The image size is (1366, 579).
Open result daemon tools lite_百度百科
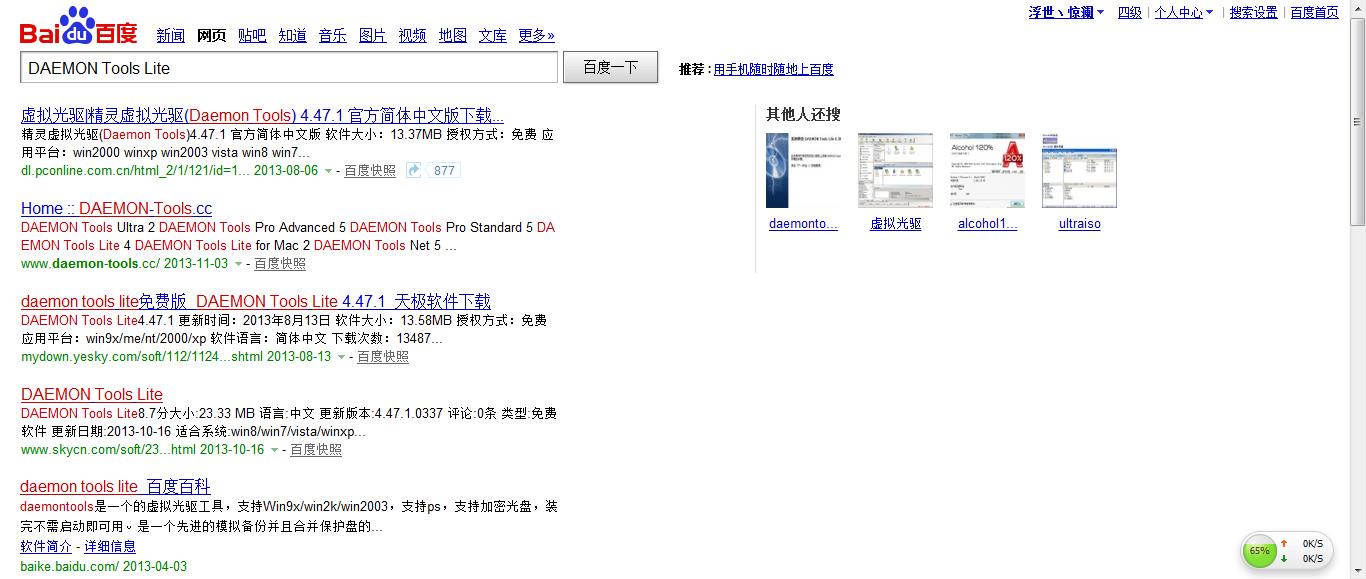click(x=115, y=487)
